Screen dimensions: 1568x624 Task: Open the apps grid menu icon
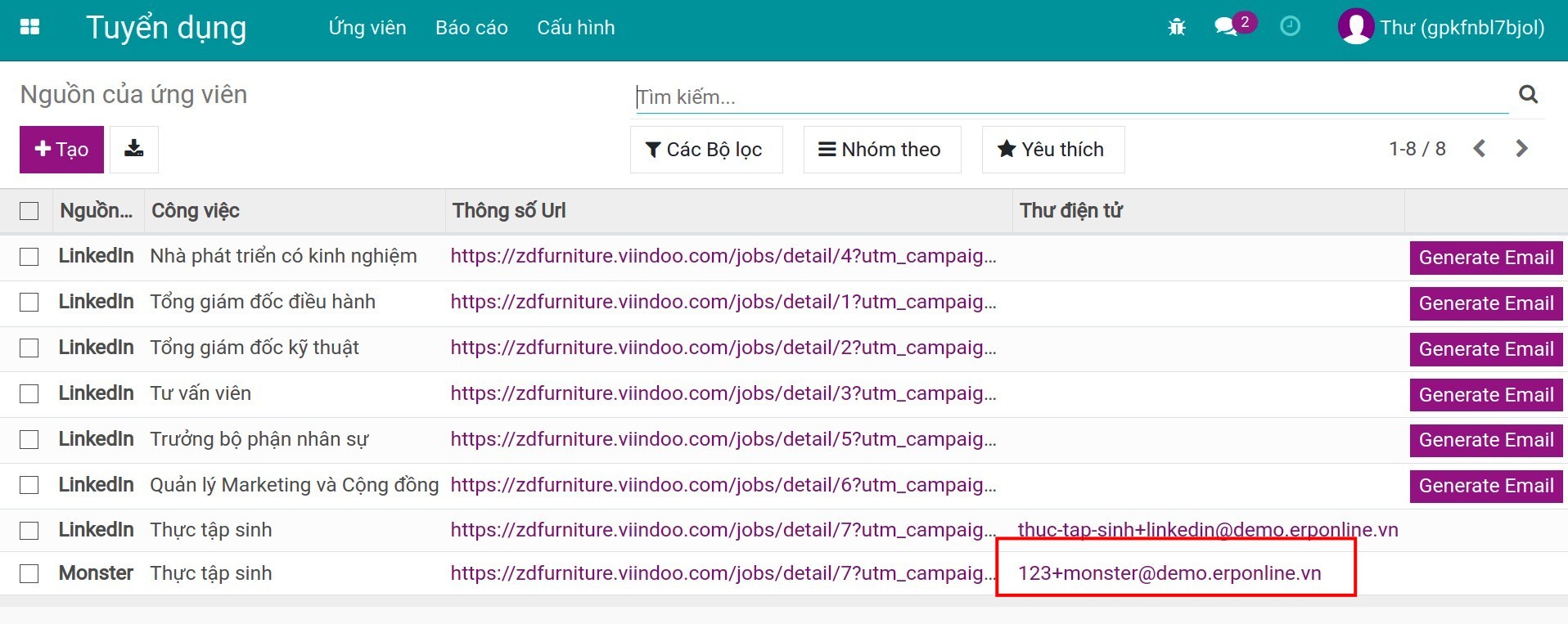(x=29, y=27)
